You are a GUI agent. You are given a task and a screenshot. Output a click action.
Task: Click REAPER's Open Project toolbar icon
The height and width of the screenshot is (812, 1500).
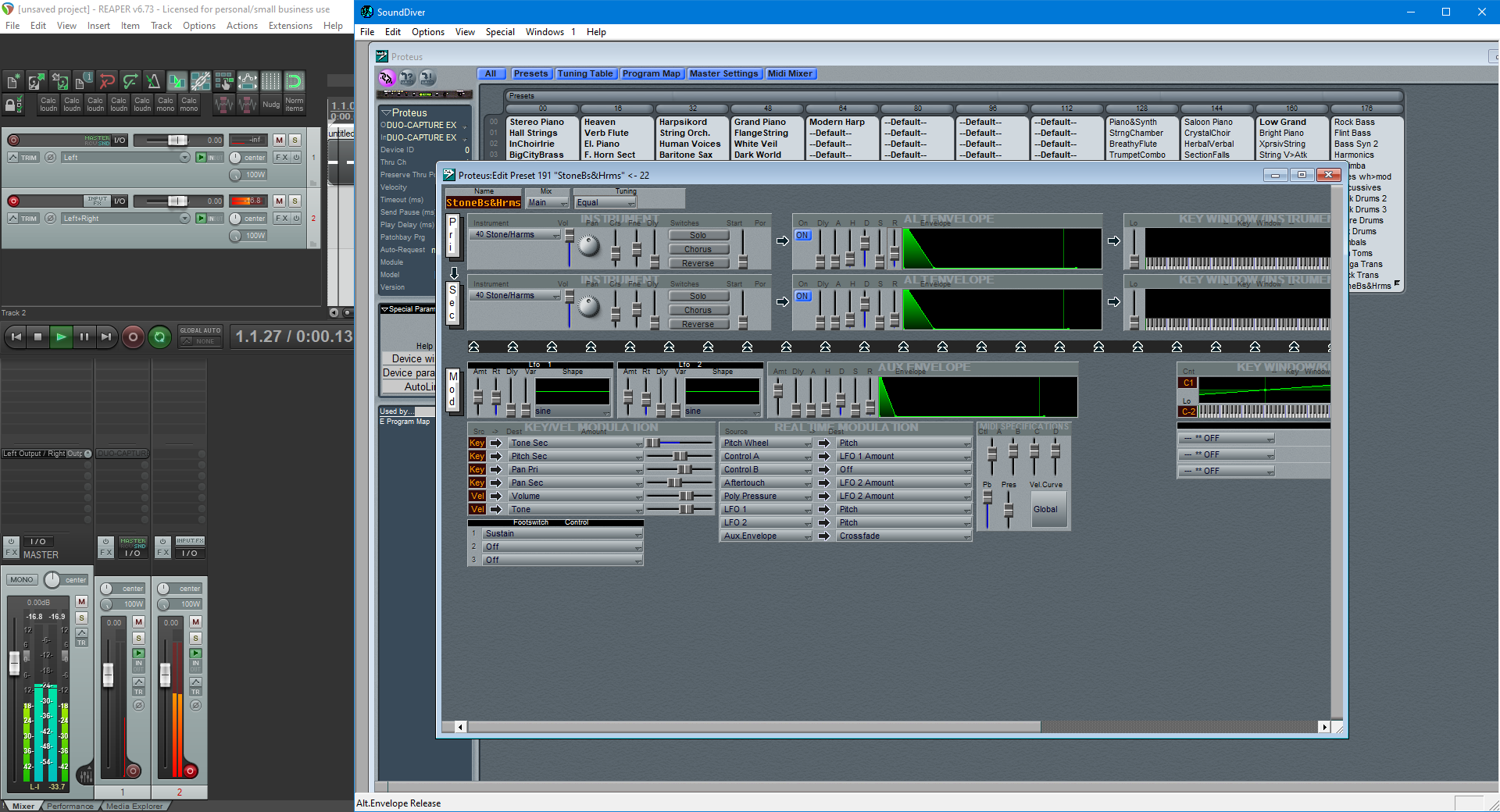pos(37,80)
